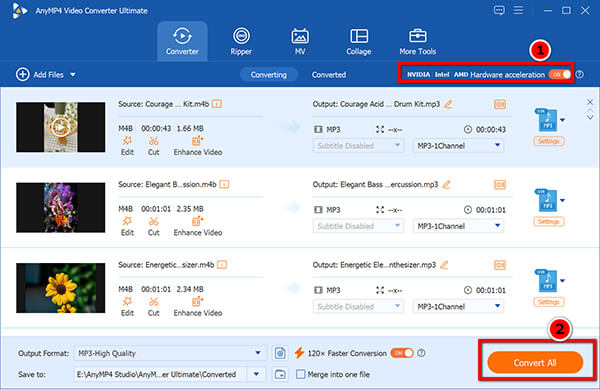The height and width of the screenshot is (389, 600).
Task: Show the Converted list
Action: click(329, 75)
